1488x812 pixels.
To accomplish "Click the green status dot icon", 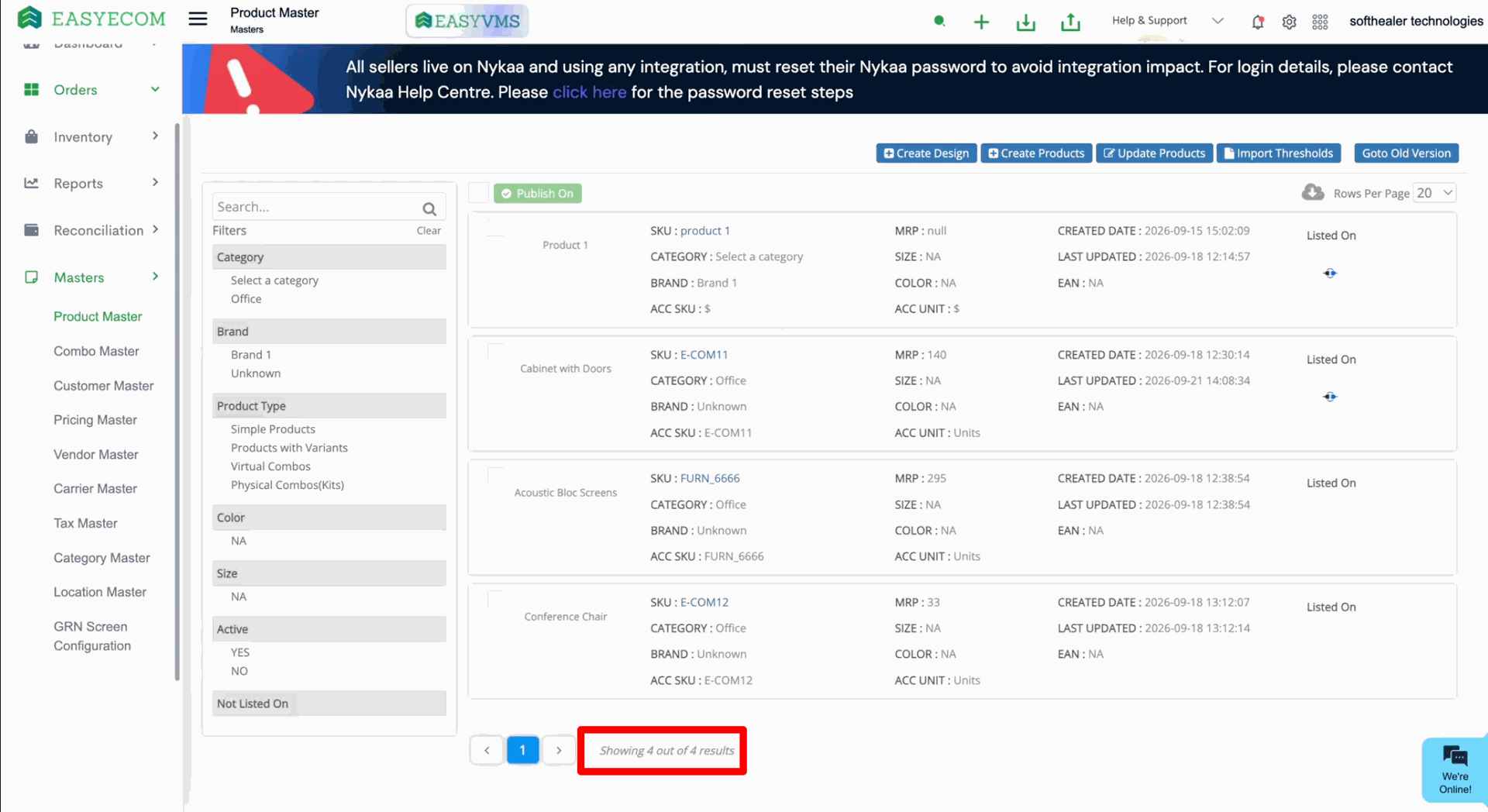I will point(939,21).
